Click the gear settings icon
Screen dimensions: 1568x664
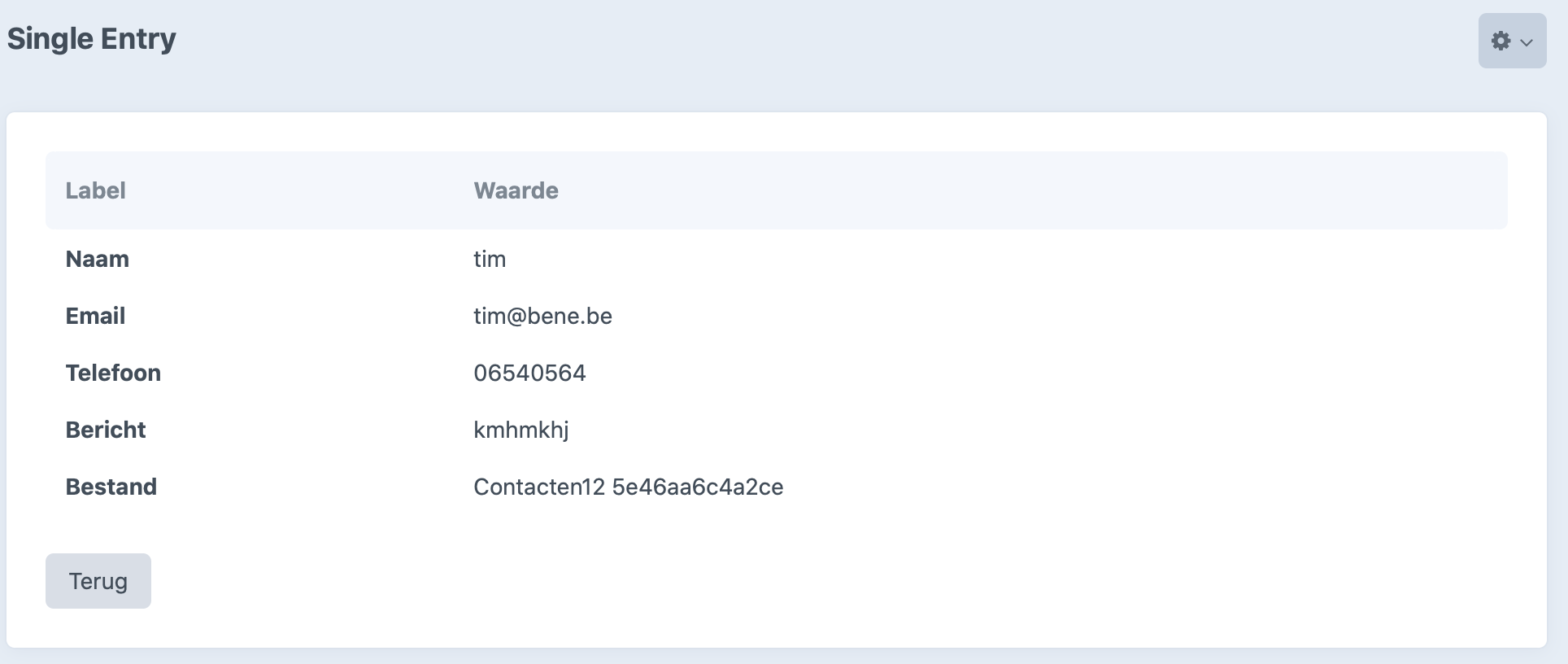pyautogui.click(x=1500, y=41)
